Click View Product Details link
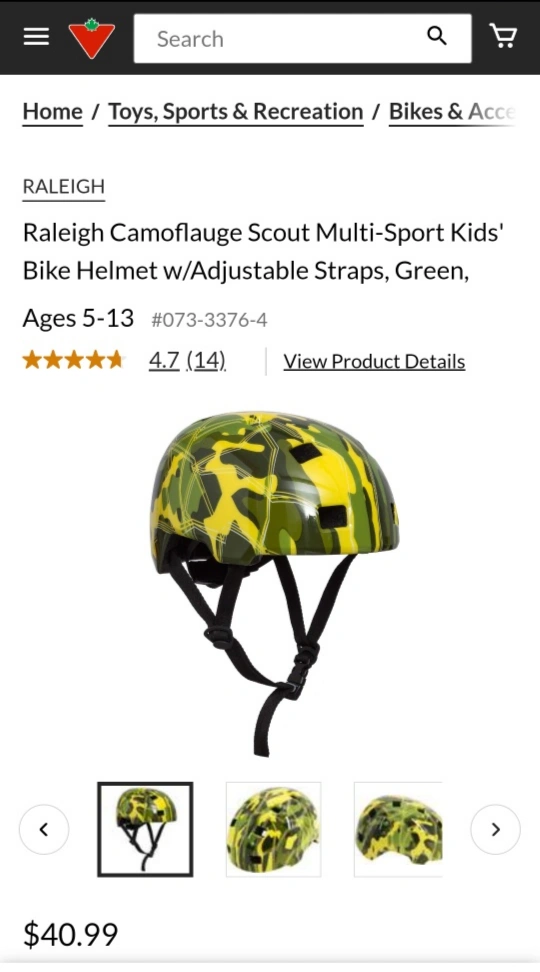The height and width of the screenshot is (972, 540). pyautogui.click(x=374, y=361)
